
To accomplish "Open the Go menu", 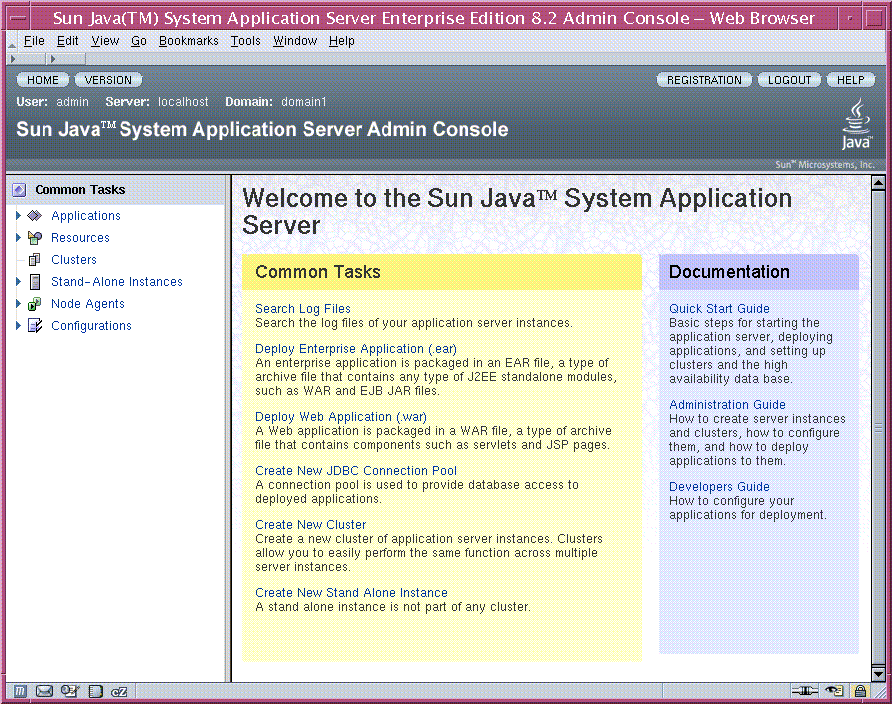I will [139, 41].
